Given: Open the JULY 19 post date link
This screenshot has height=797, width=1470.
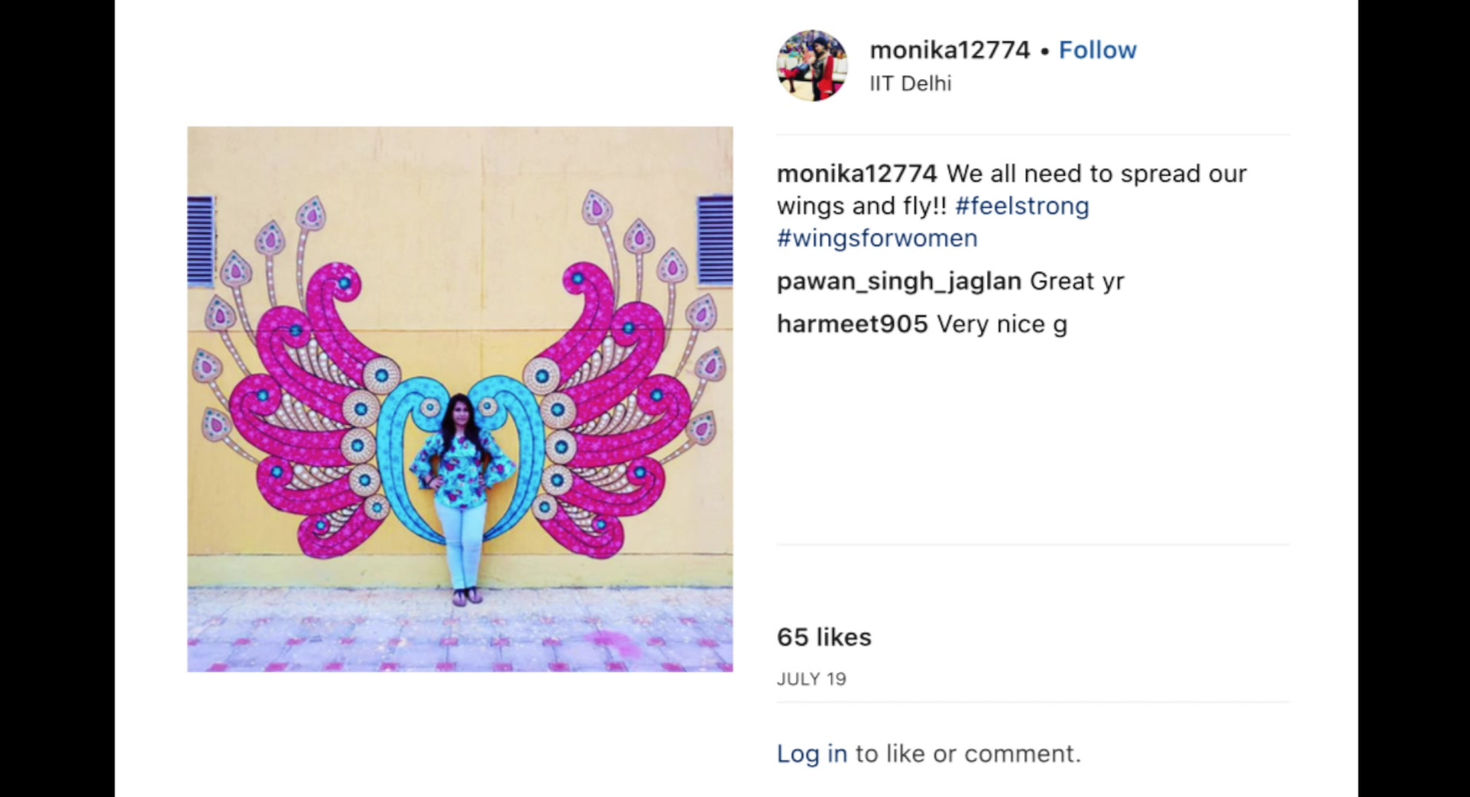Looking at the screenshot, I should tap(811, 679).
